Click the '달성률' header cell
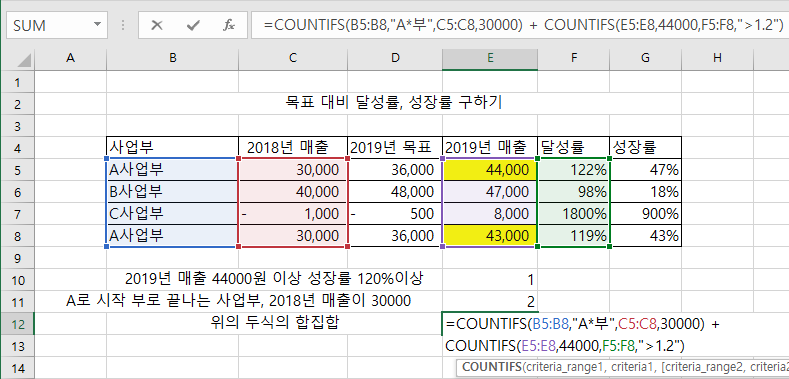The width and height of the screenshot is (789, 379). [574, 147]
